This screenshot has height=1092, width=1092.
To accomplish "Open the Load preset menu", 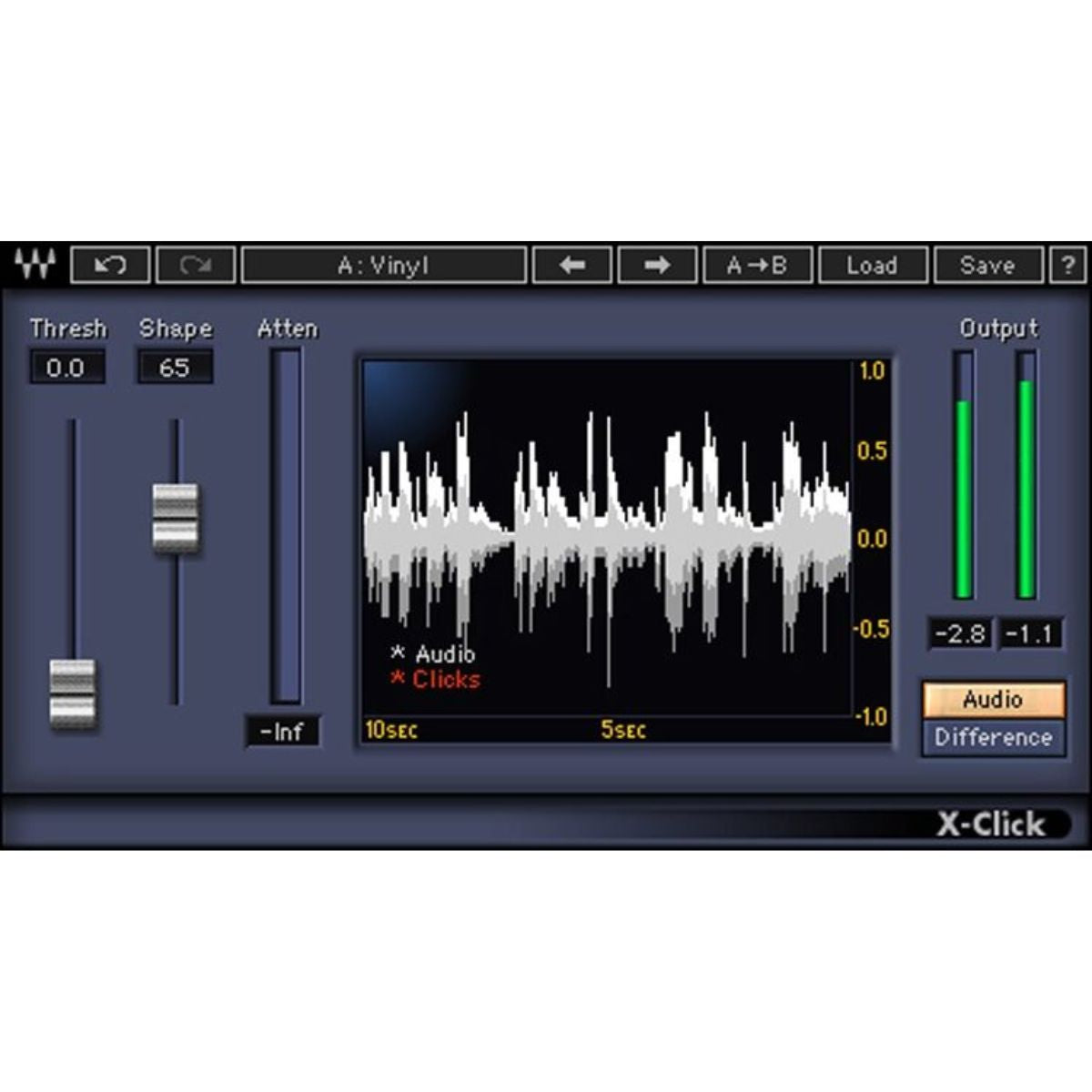I will click(x=872, y=266).
